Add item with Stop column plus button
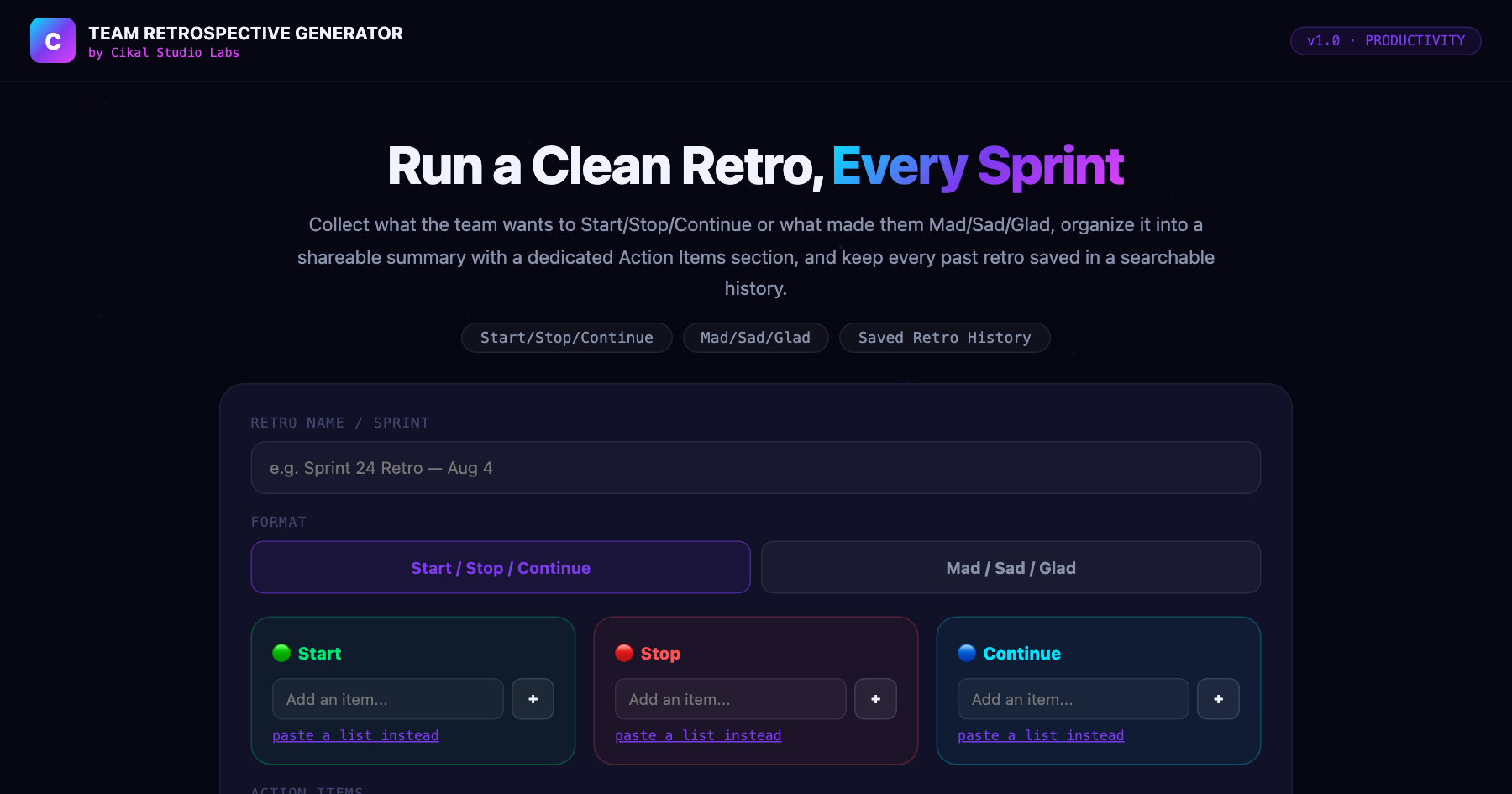This screenshot has width=1512, height=794. pyautogui.click(x=876, y=699)
